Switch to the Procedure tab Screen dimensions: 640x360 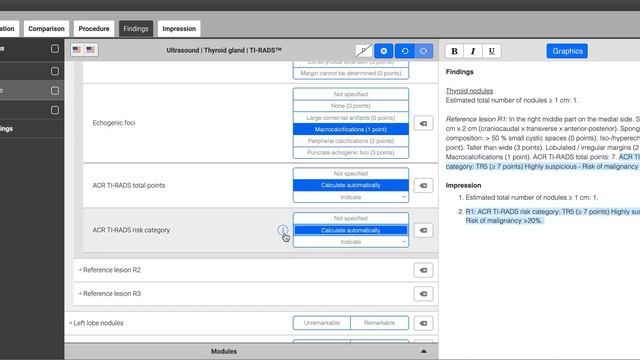[x=94, y=29]
